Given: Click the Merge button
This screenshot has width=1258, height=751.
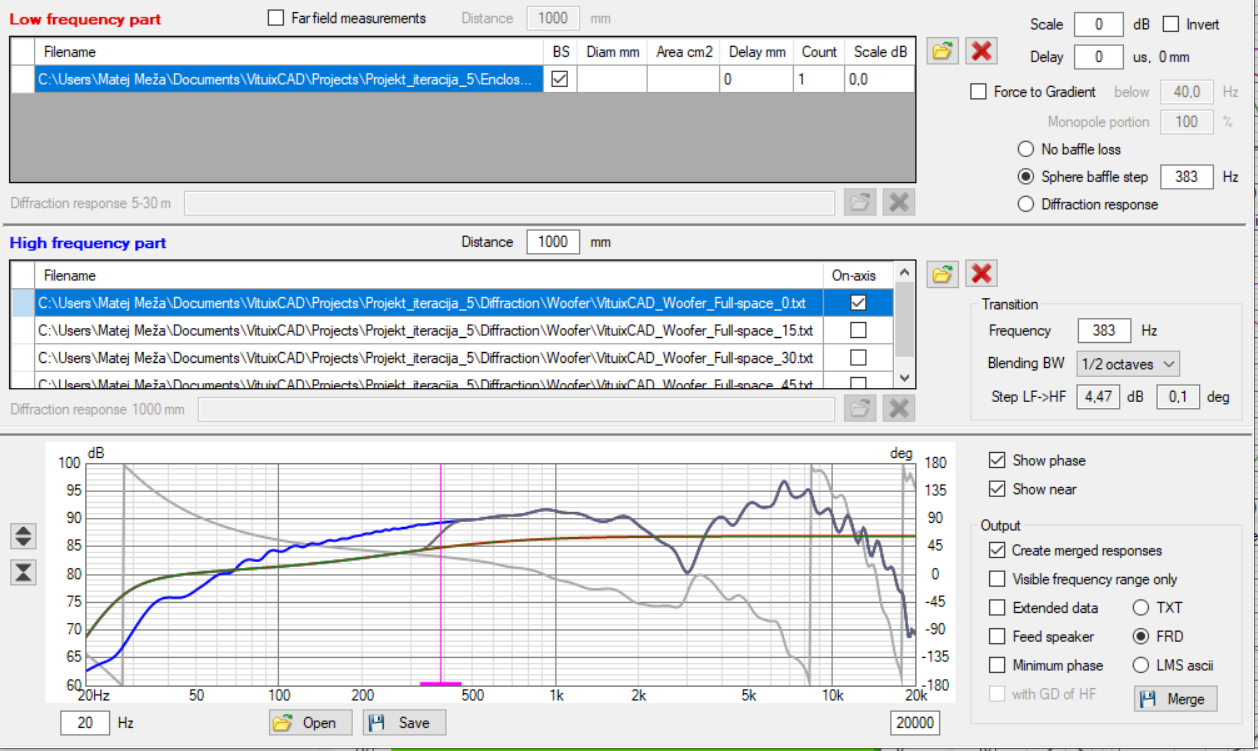Looking at the screenshot, I should point(1175,699).
